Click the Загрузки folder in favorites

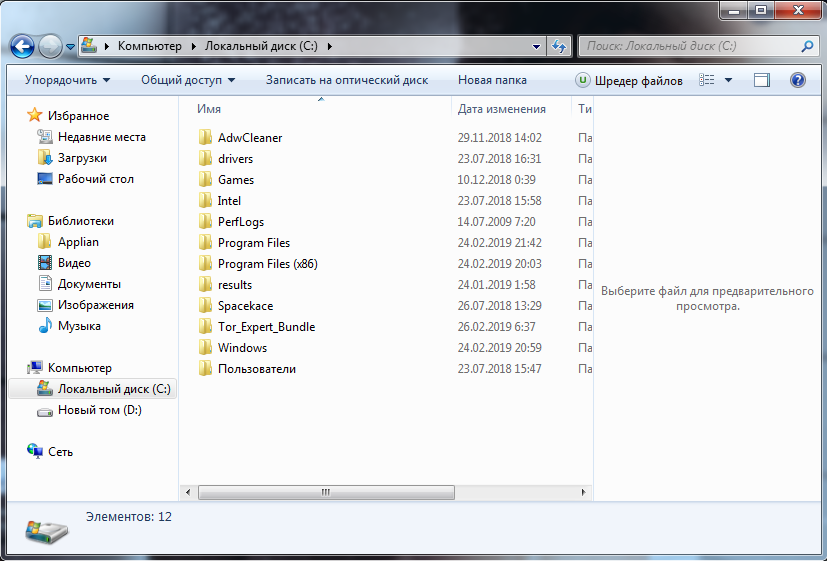(x=45, y=158)
